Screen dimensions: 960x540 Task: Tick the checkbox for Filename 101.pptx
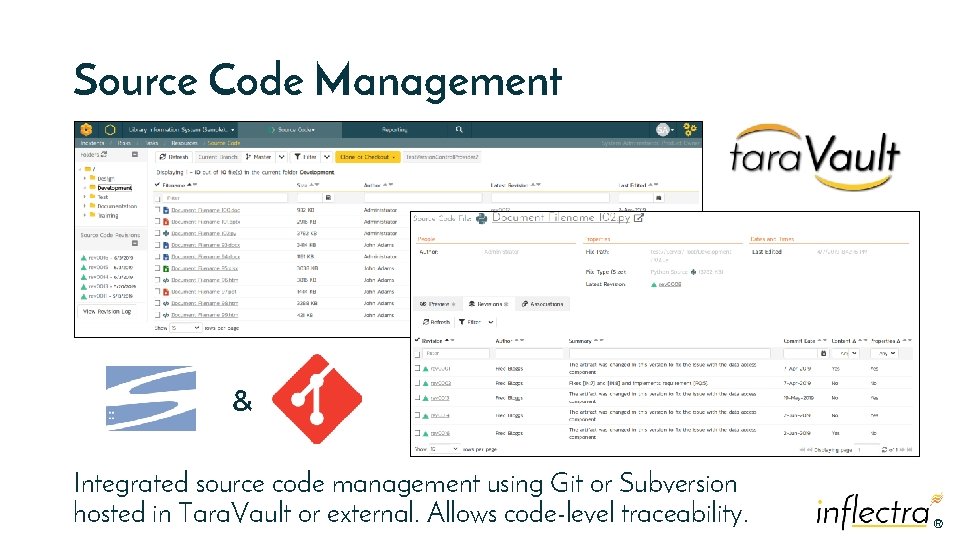tap(157, 222)
